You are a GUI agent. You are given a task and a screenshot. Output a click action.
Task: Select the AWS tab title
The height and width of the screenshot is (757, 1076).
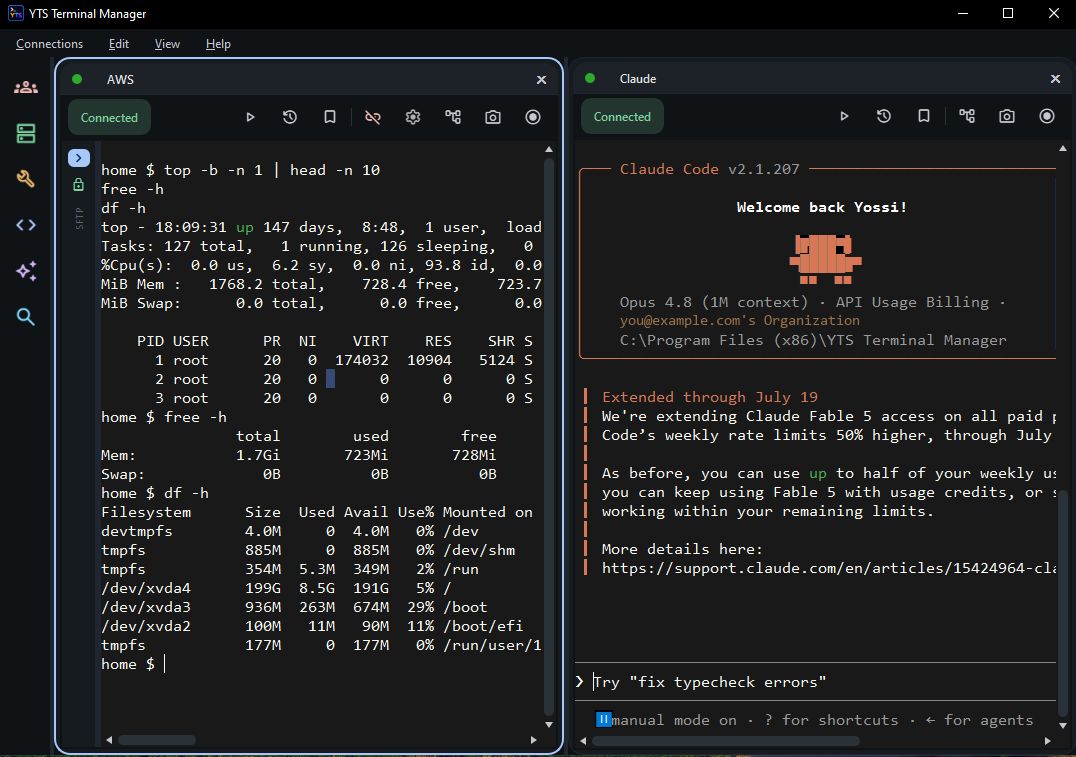[x=120, y=80]
